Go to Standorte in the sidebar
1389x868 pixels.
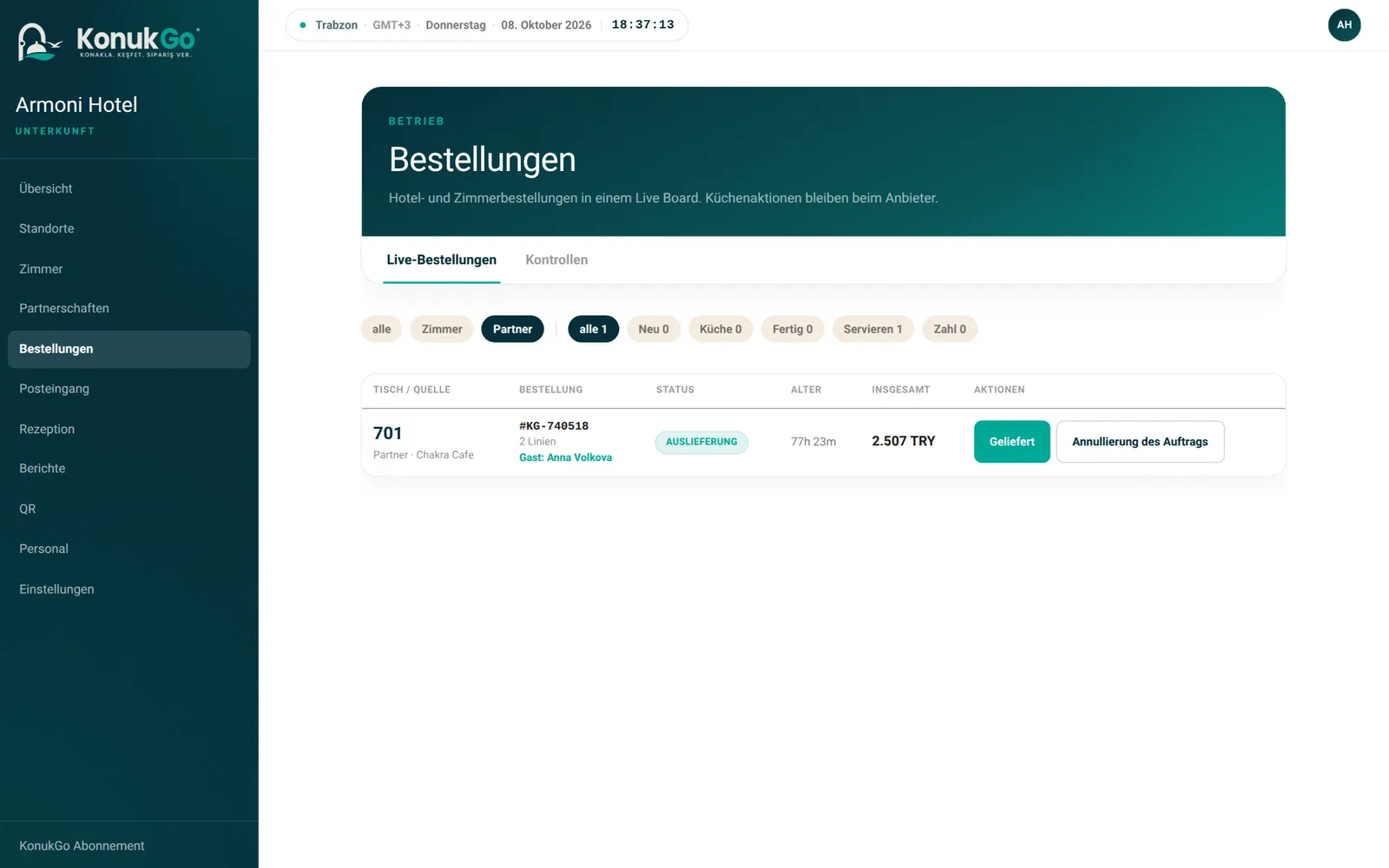coord(129,228)
